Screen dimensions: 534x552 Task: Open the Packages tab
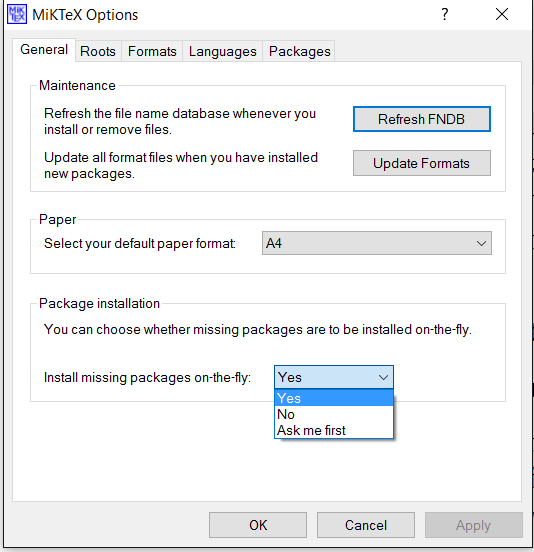[x=300, y=51]
